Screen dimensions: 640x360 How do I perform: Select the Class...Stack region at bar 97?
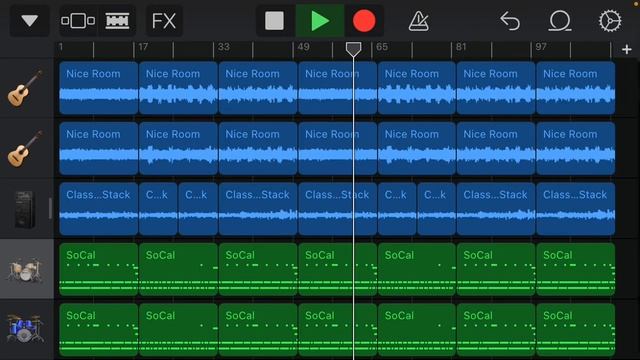pyautogui.click(x=576, y=209)
